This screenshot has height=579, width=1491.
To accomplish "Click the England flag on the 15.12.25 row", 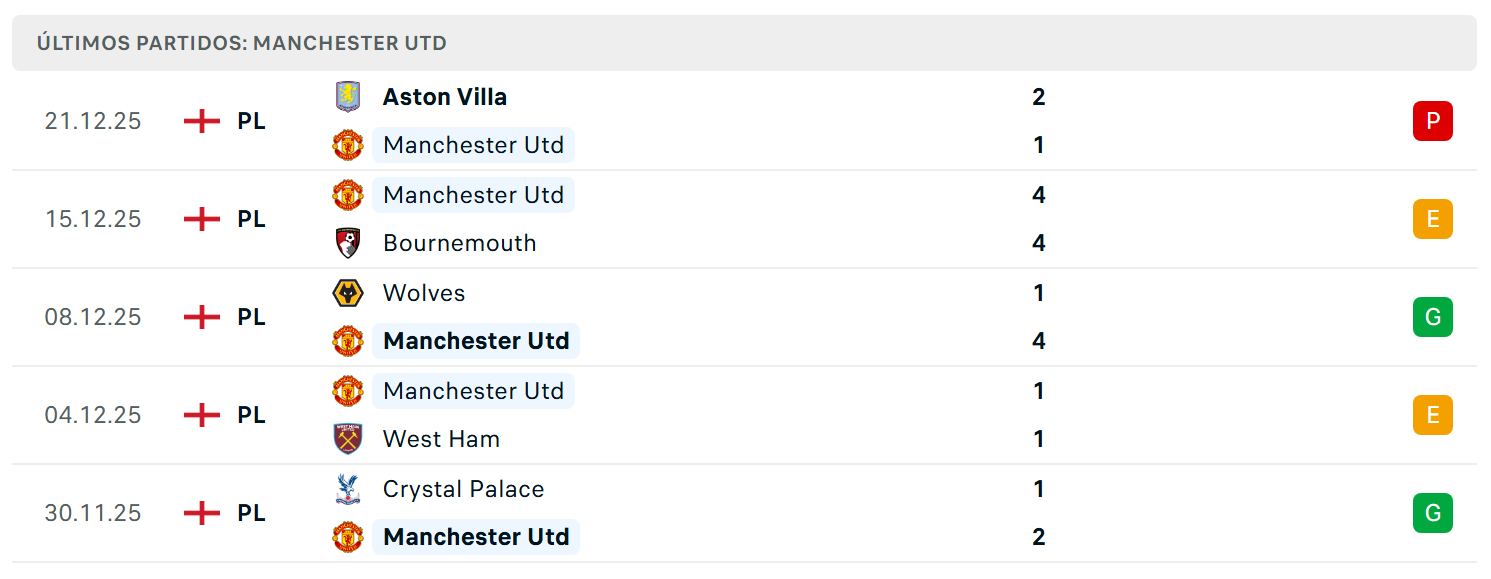I will [x=202, y=219].
